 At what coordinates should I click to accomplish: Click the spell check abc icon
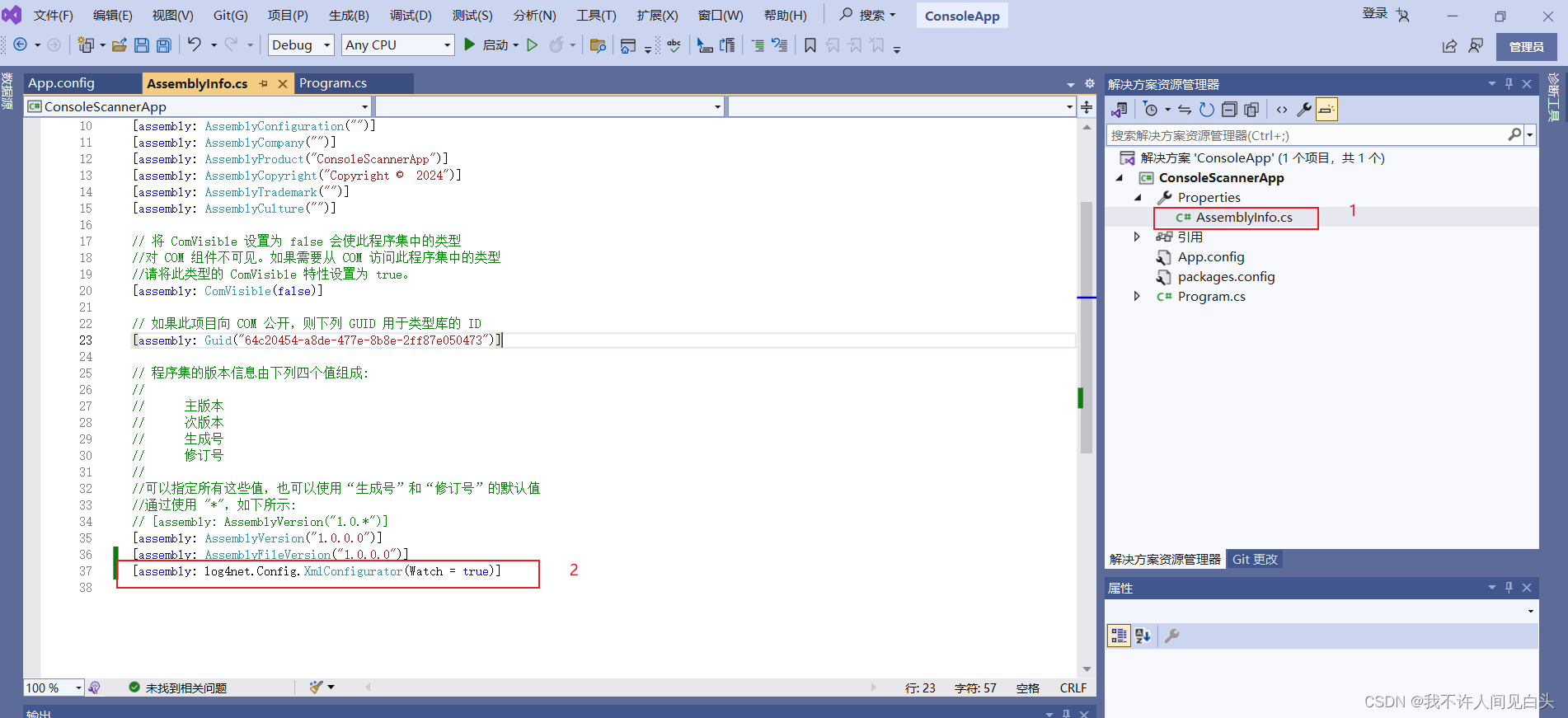(674, 45)
